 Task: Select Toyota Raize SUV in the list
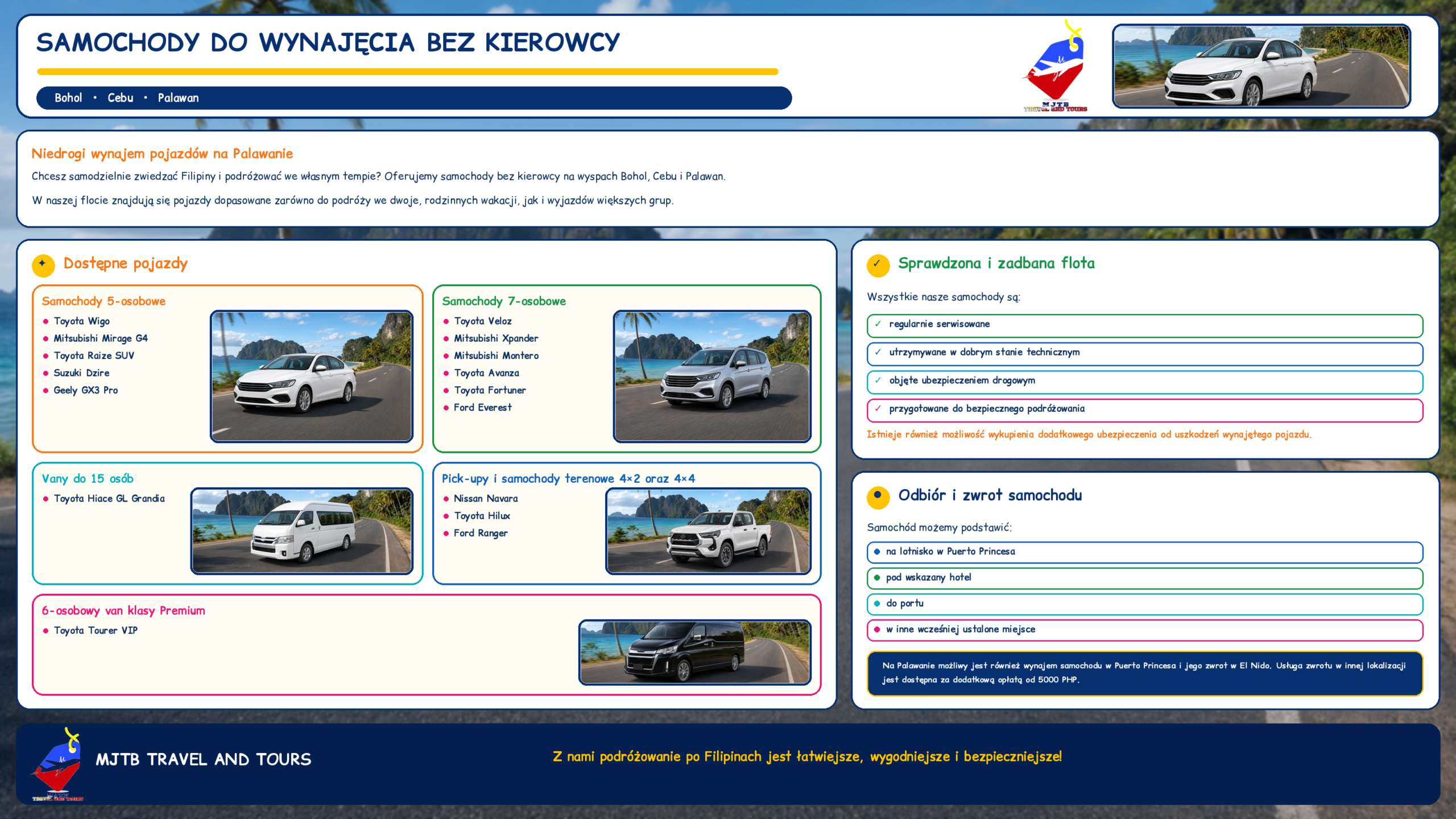(94, 356)
